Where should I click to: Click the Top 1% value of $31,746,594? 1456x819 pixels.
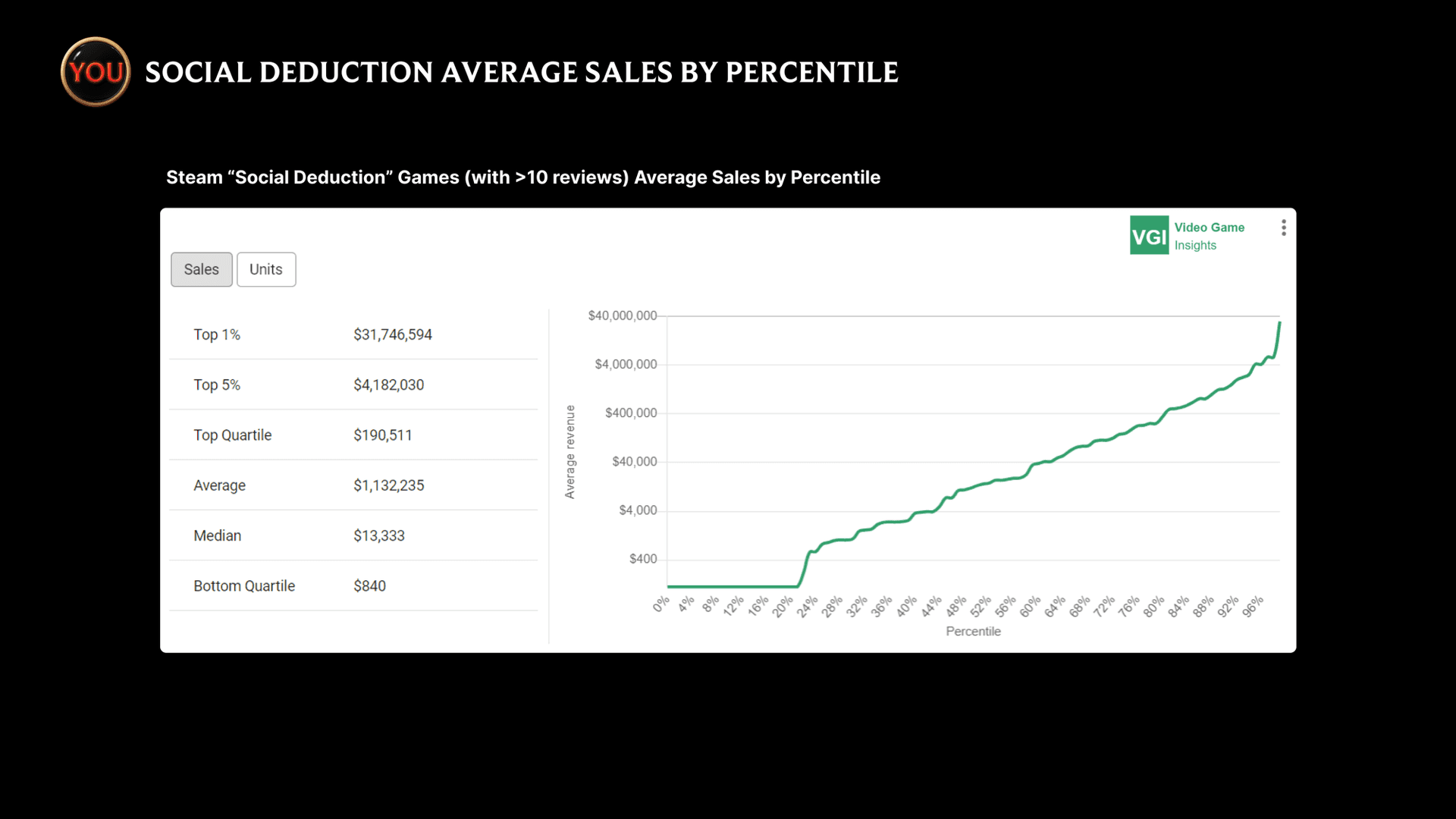(x=392, y=334)
